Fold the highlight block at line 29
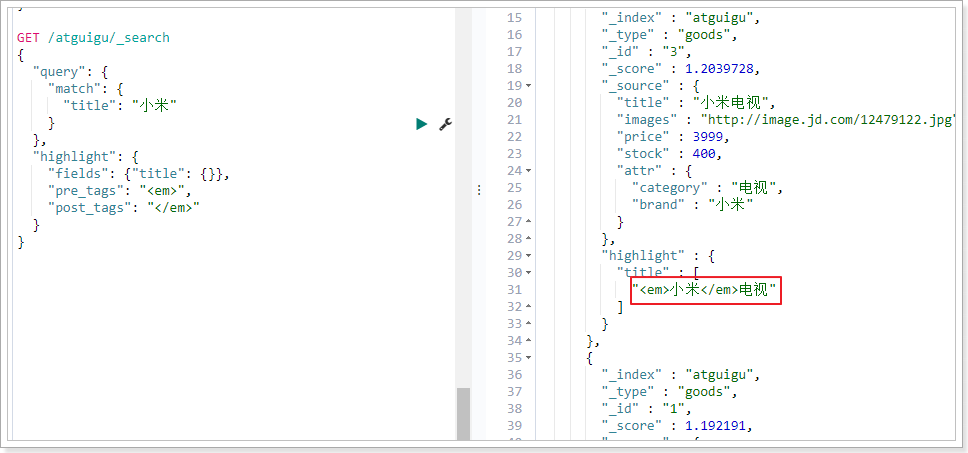The width and height of the screenshot is (968, 453). tap(528, 256)
